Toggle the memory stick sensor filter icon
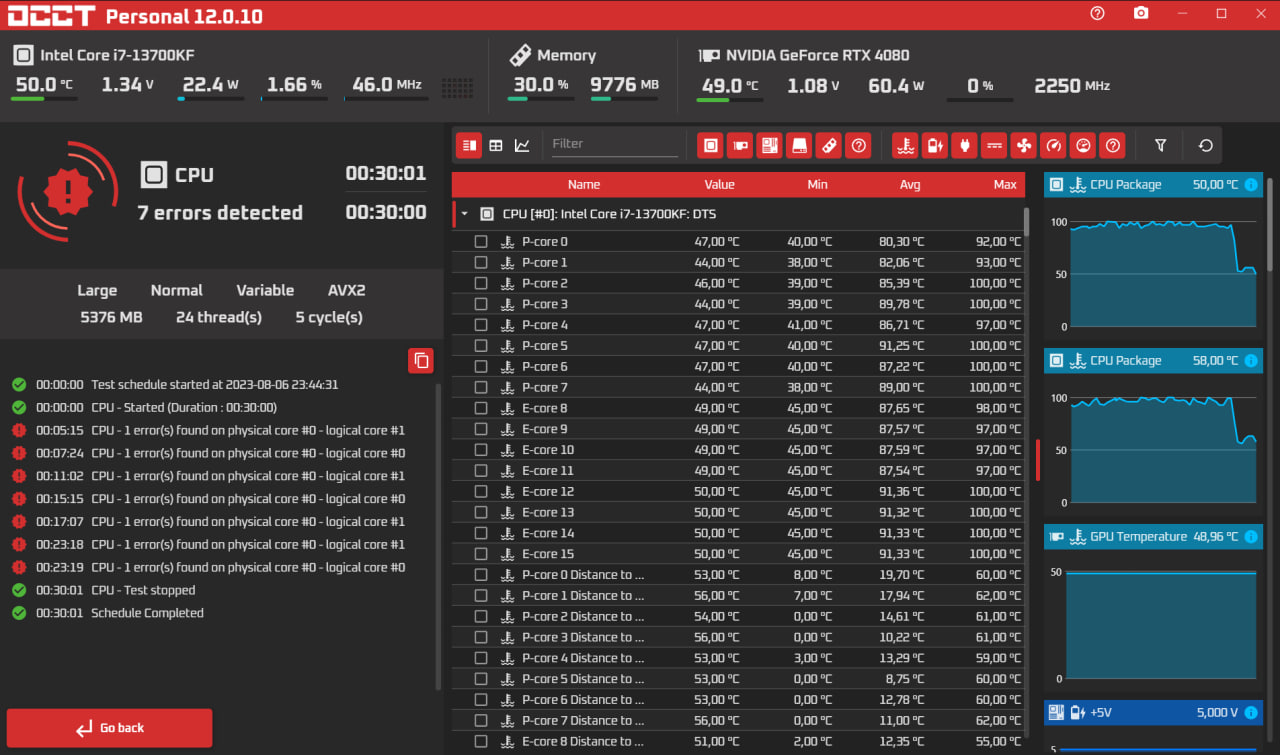1280x755 pixels. 828,145
